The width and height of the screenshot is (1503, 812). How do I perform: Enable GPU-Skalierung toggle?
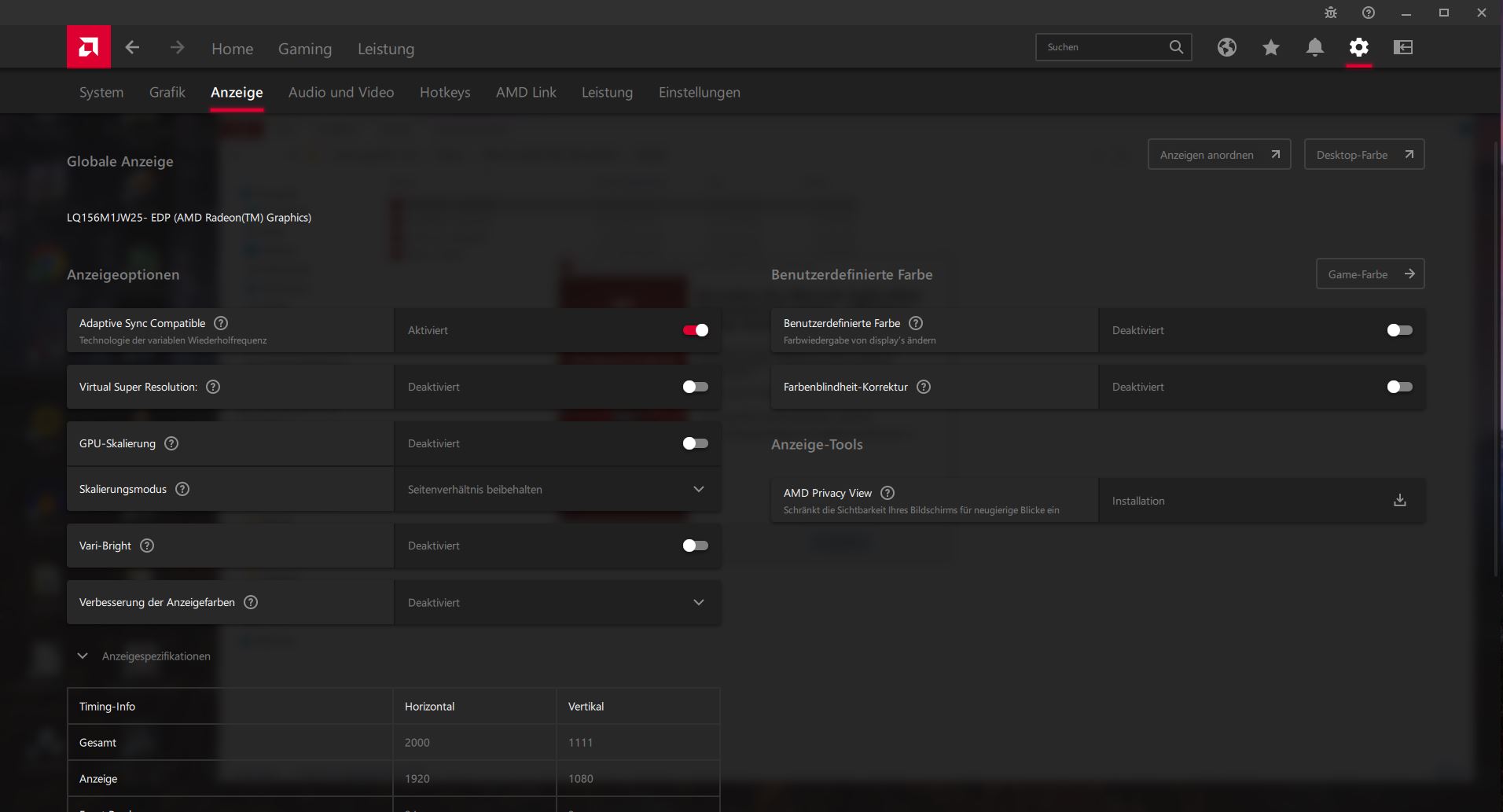point(696,443)
